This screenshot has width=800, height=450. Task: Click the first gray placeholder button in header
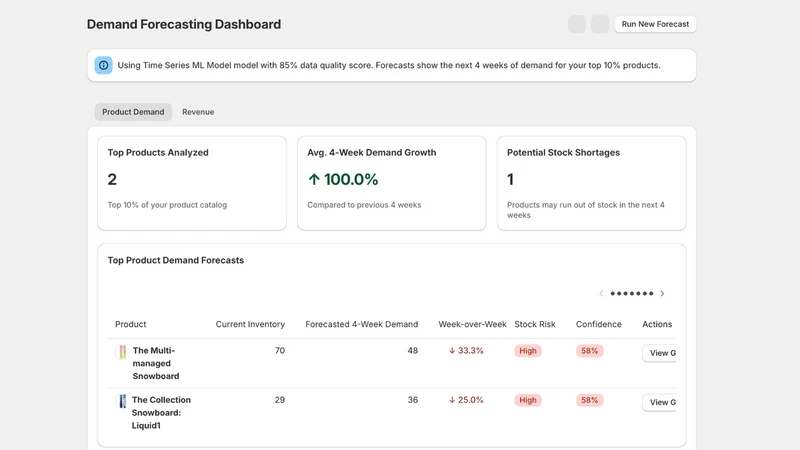click(x=577, y=24)
